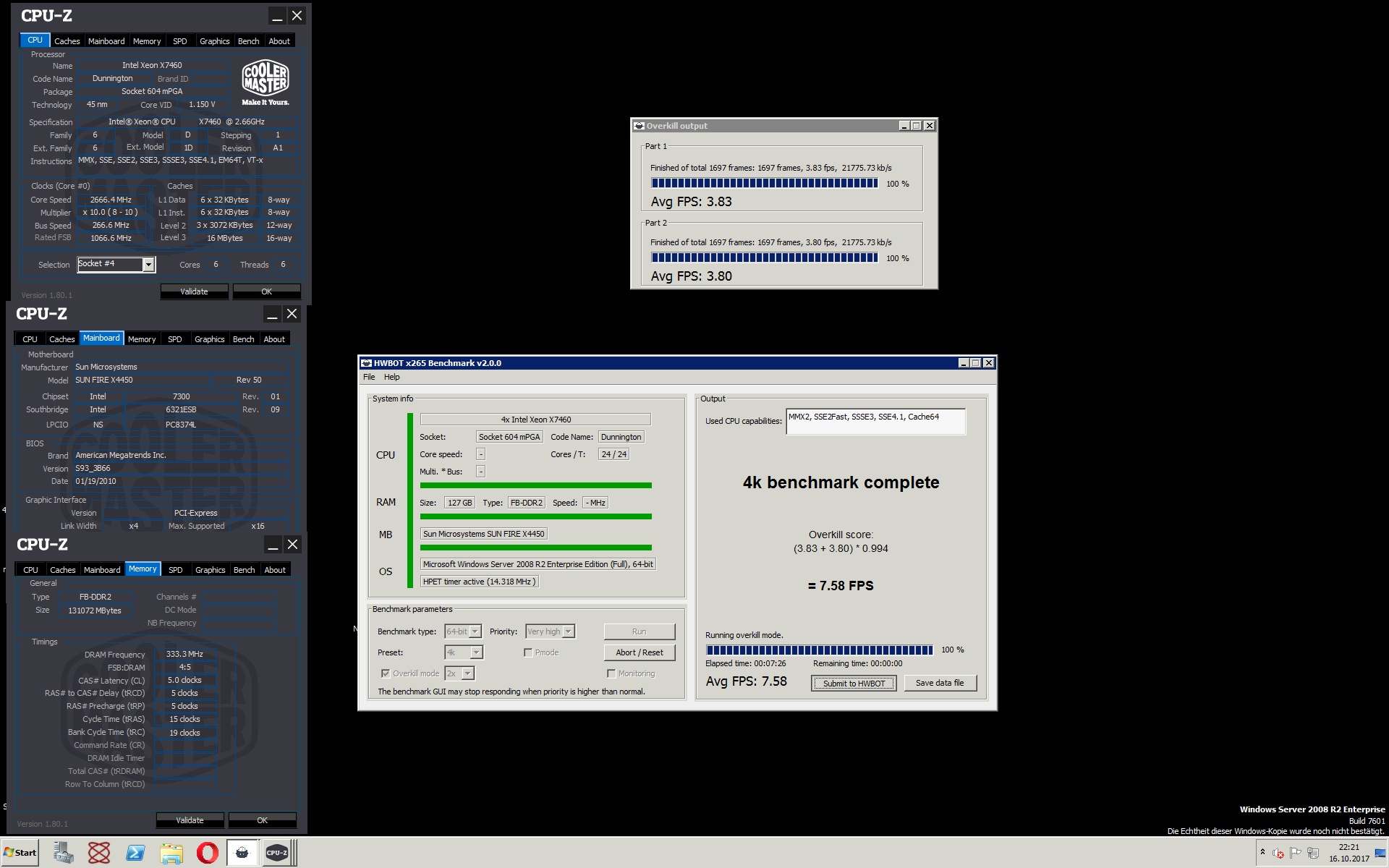Show hidden system tray icons
Image resolution: width=1389 pixels, height=868 pixels.
pyautogui.click(x=1262, y=852)
